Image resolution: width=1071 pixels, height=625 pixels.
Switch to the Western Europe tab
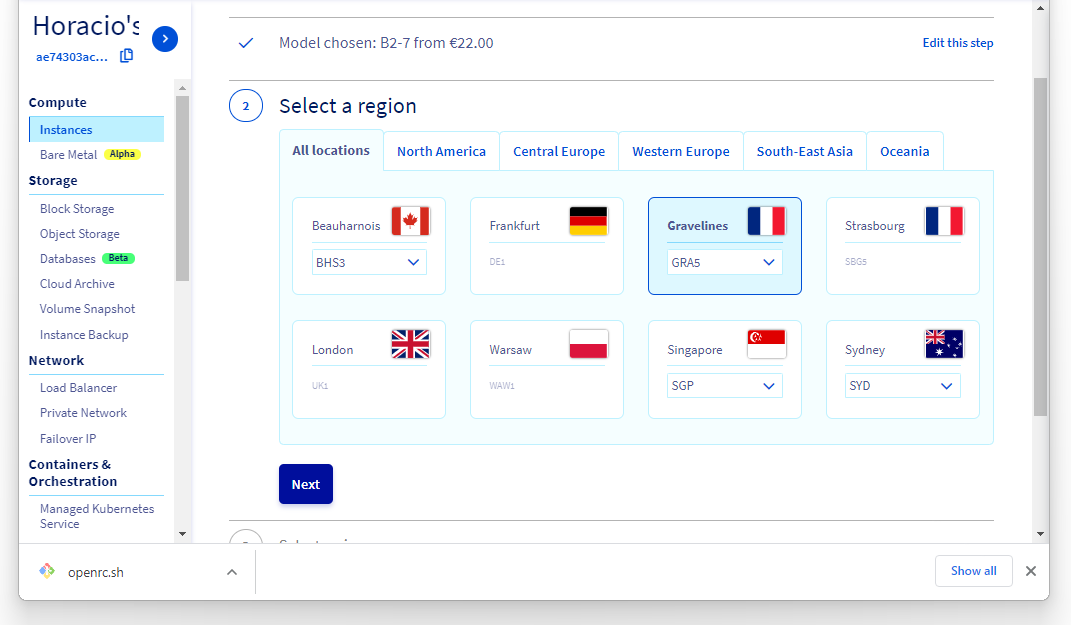[680, 152]
